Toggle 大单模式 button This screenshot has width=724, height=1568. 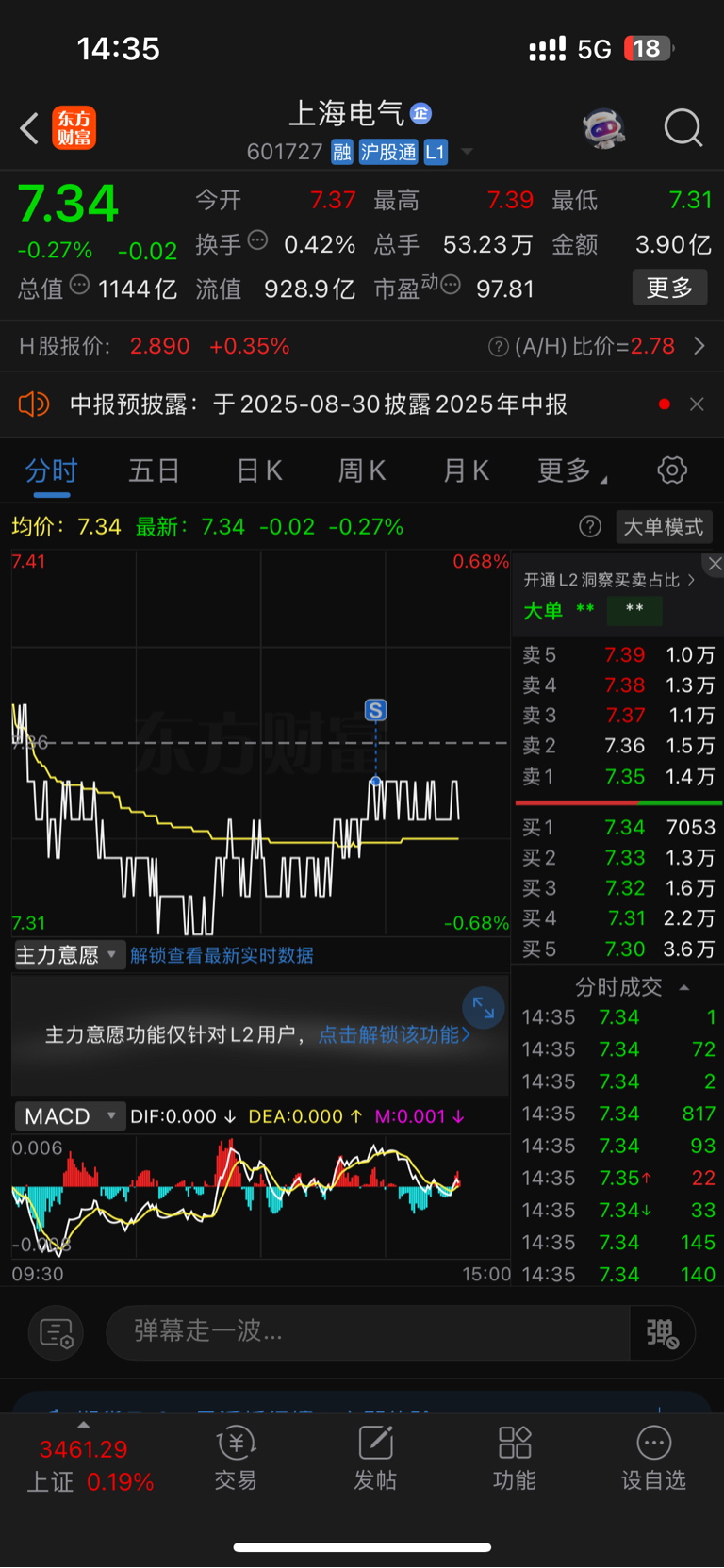coord(664,526)
